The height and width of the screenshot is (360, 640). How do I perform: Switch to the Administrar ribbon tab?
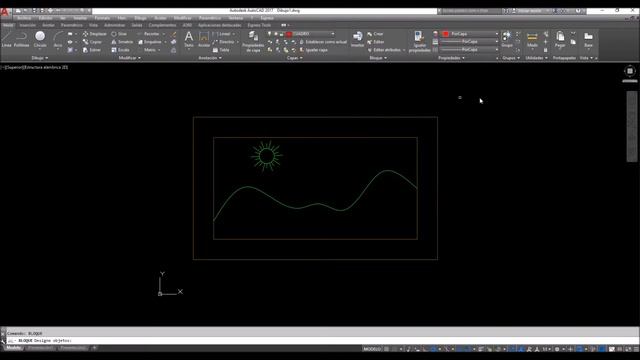(x=114, y=25)
